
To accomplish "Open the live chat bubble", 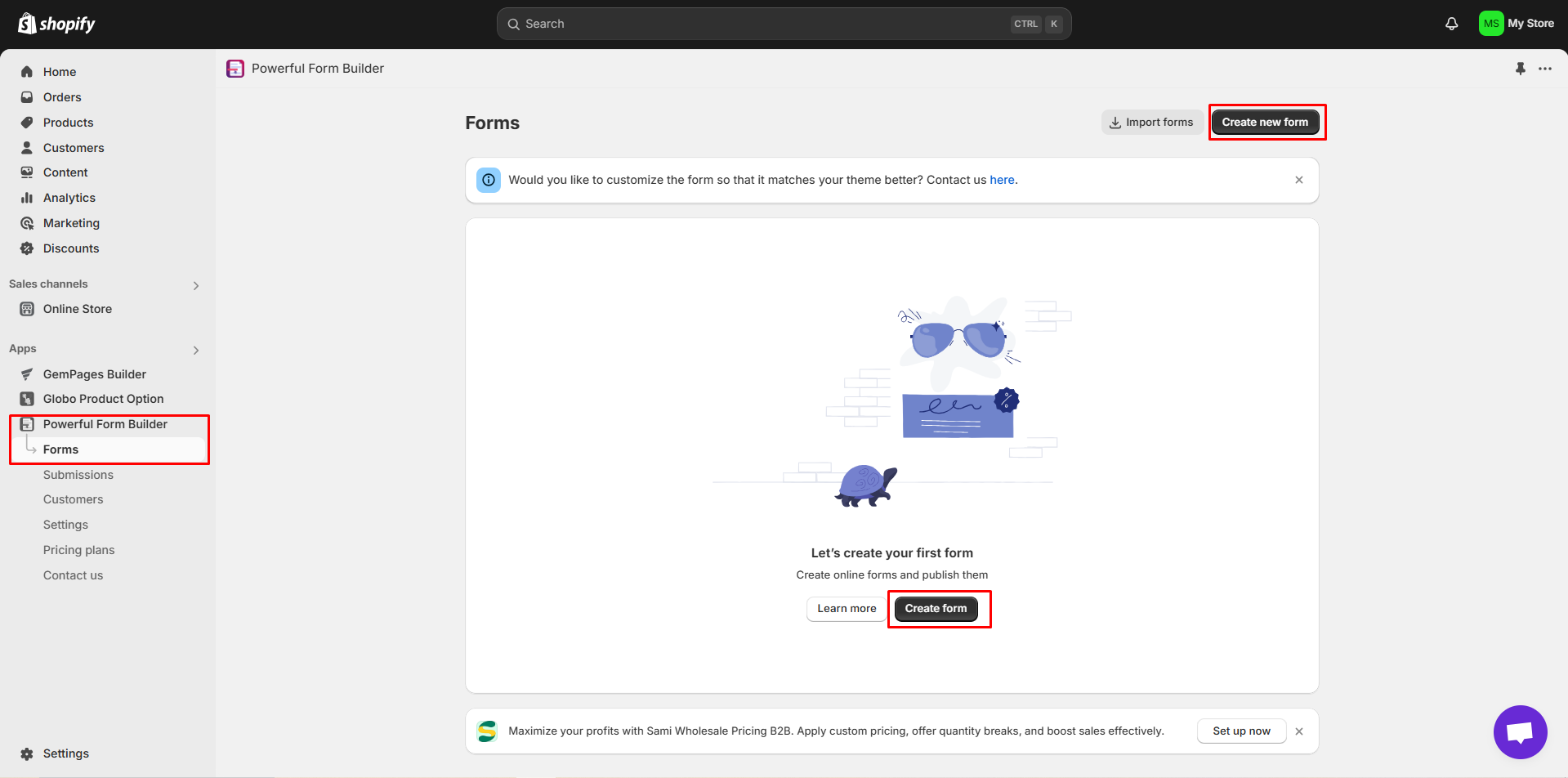I will [1520, 731].
